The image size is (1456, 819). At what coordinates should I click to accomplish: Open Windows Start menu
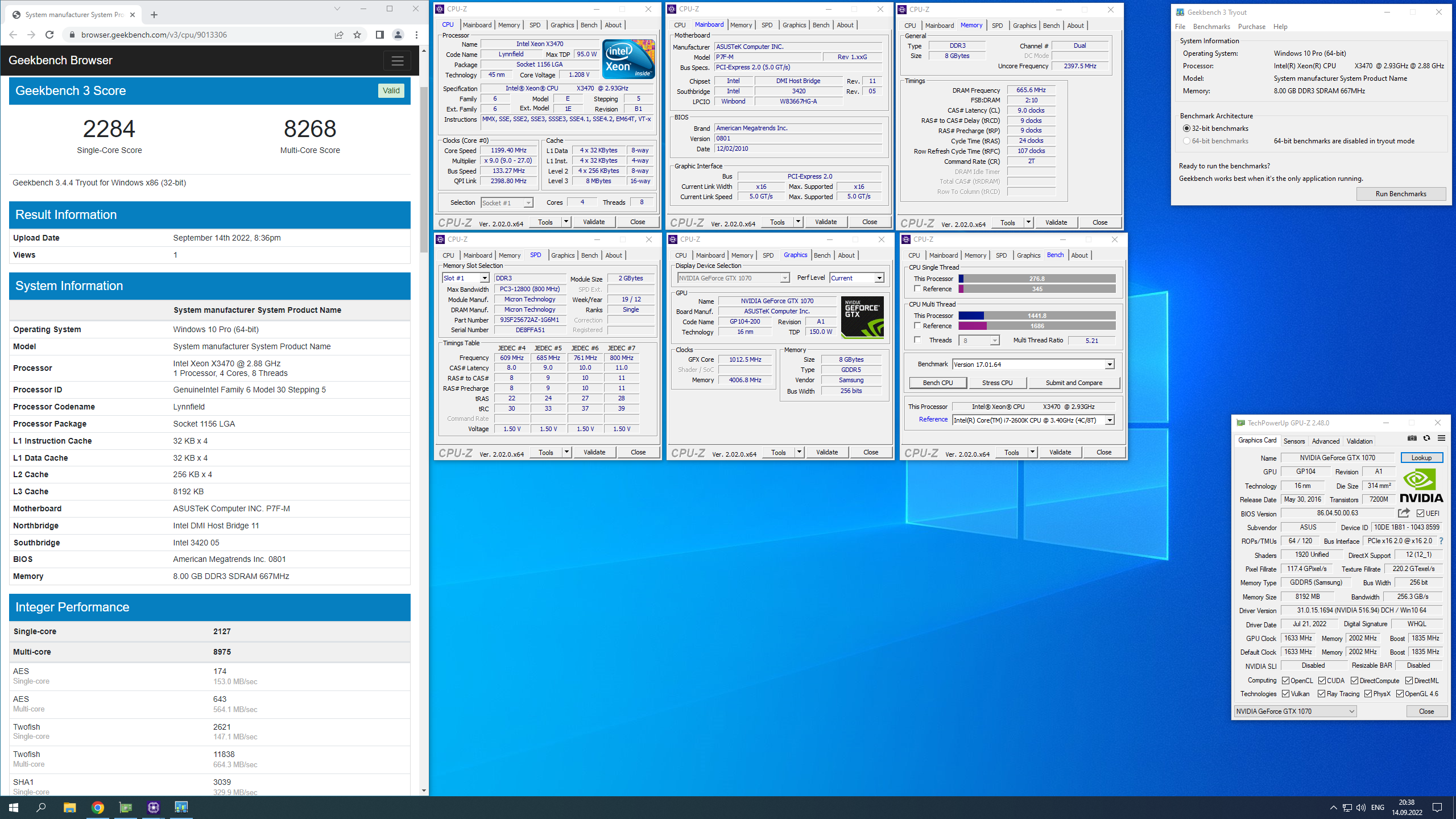[x=14, y=807]
